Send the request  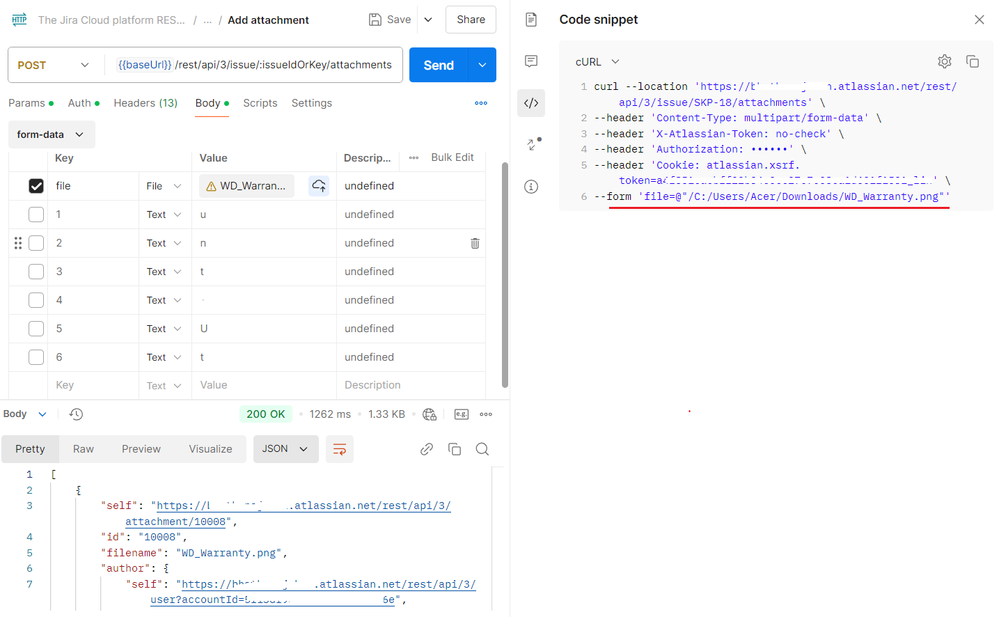438,65
